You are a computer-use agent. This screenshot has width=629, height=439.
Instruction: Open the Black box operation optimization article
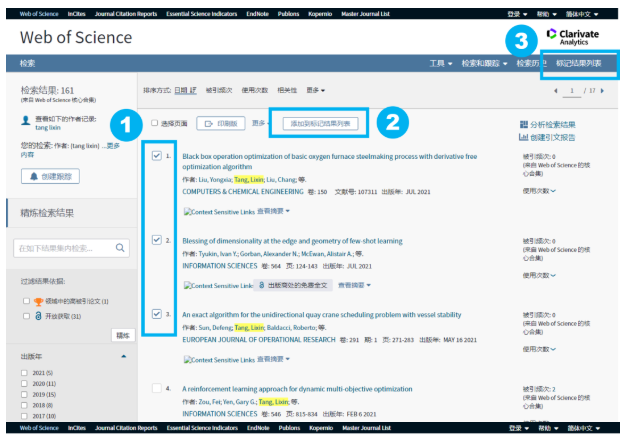click(x=330, y=161)
